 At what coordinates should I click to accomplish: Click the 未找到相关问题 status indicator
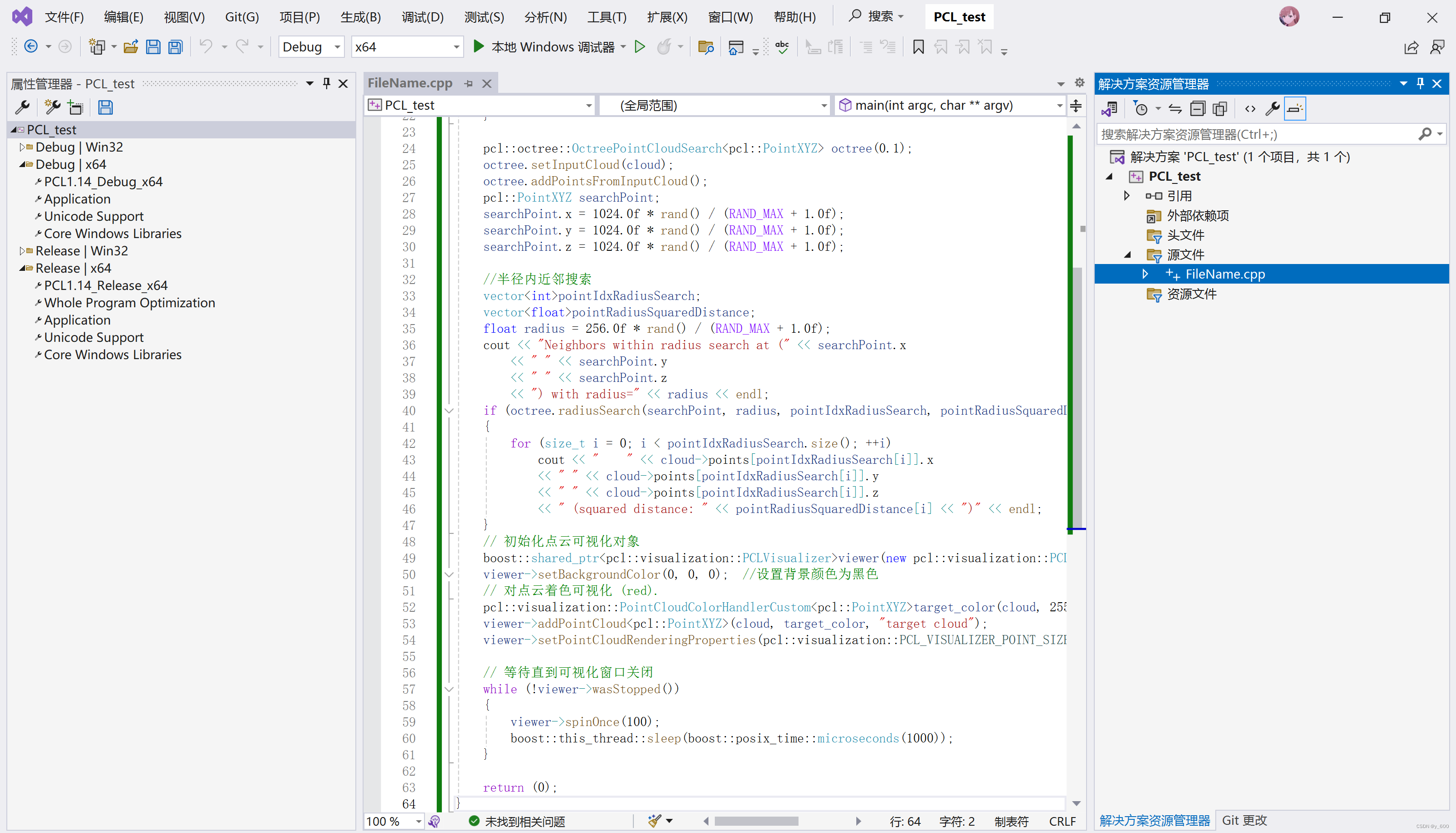pyautogui.click(x=517, y=821)
